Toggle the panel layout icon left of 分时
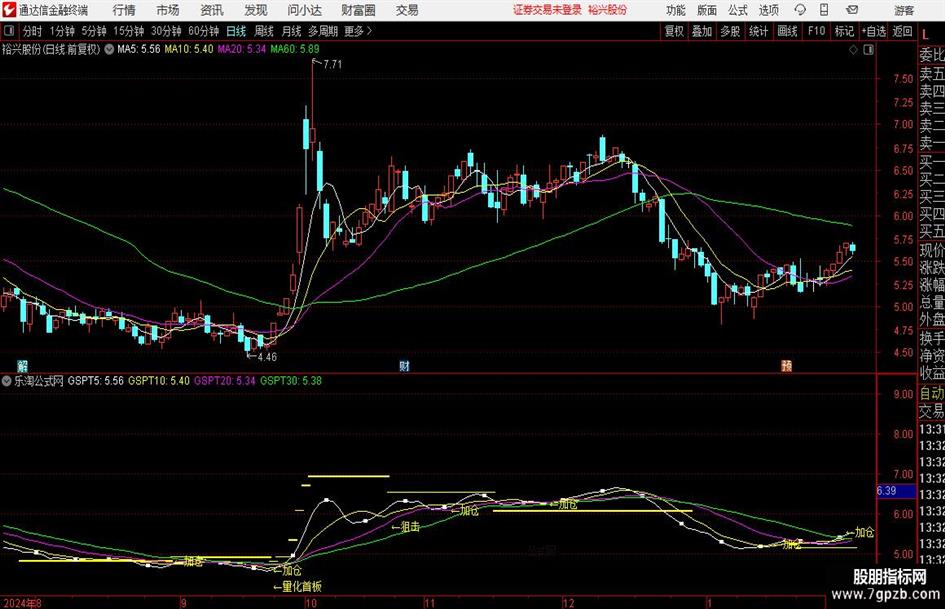This screenshot has width=945, height=609. (9, 31)
